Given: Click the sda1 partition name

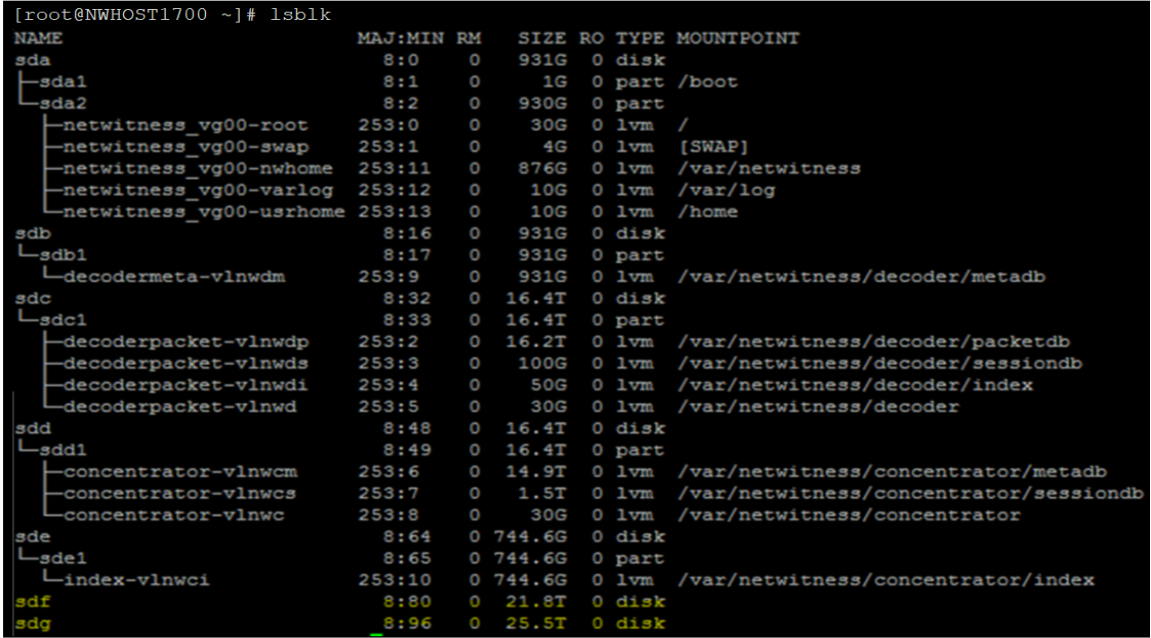Looking at the screenshot, I should (x=63, y=81).
